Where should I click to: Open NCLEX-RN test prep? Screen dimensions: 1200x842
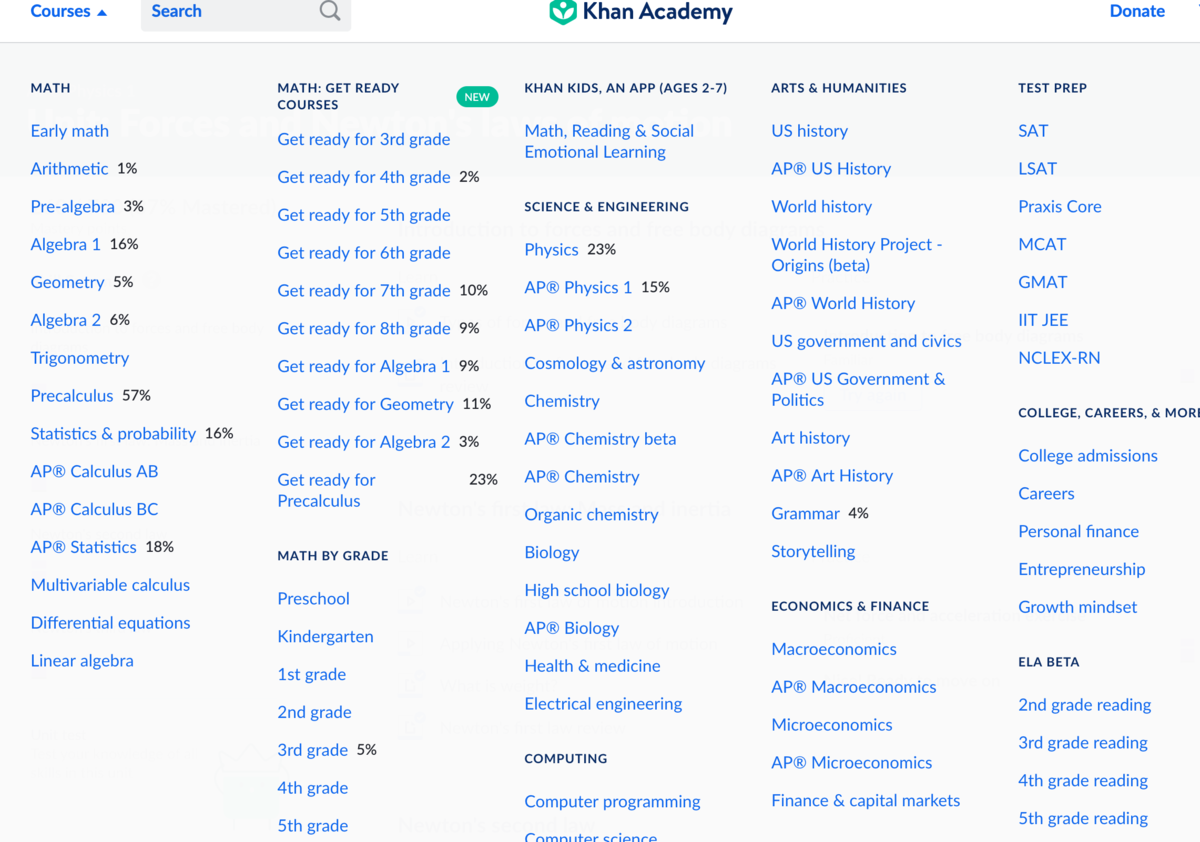1059,358
